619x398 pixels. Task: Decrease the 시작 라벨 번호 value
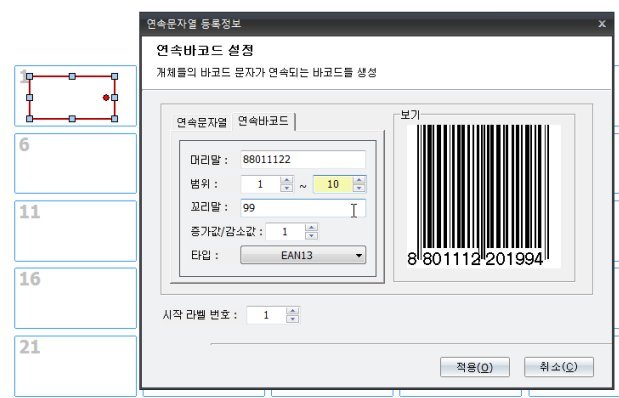coord(293,319)
